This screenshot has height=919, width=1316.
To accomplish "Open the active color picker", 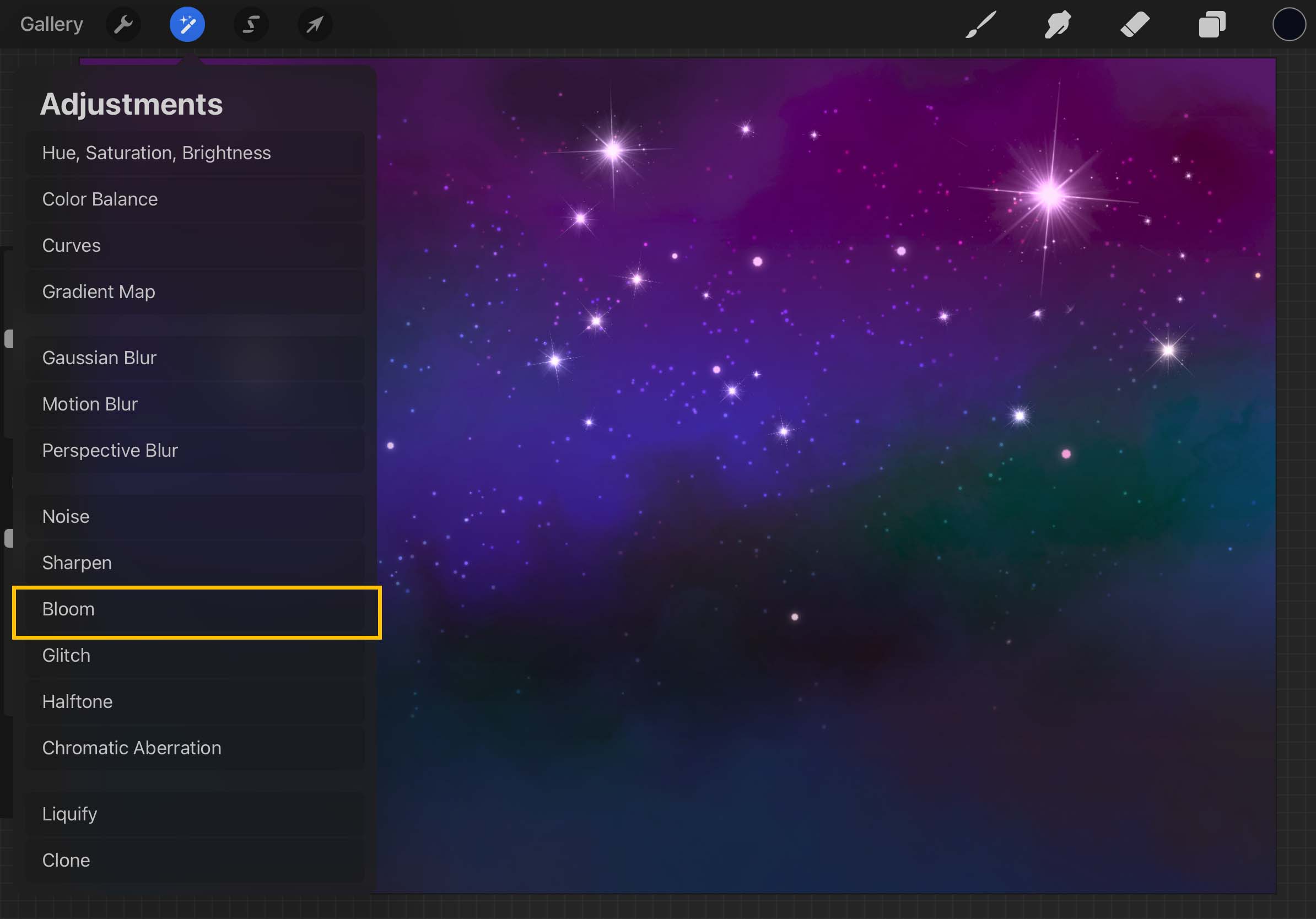I will pos(1288,24).
